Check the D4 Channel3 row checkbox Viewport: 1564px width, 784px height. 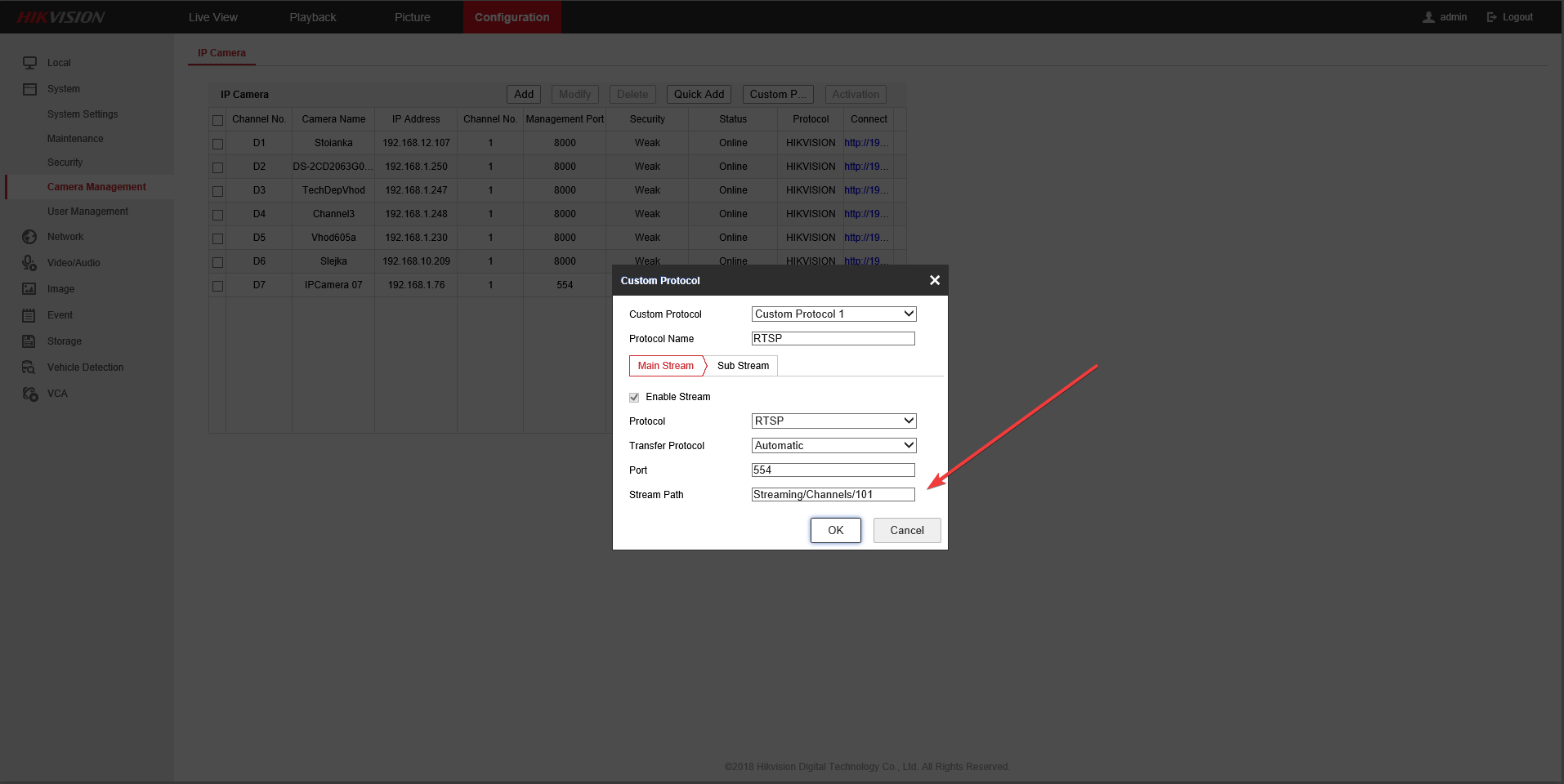click(218, 215)
